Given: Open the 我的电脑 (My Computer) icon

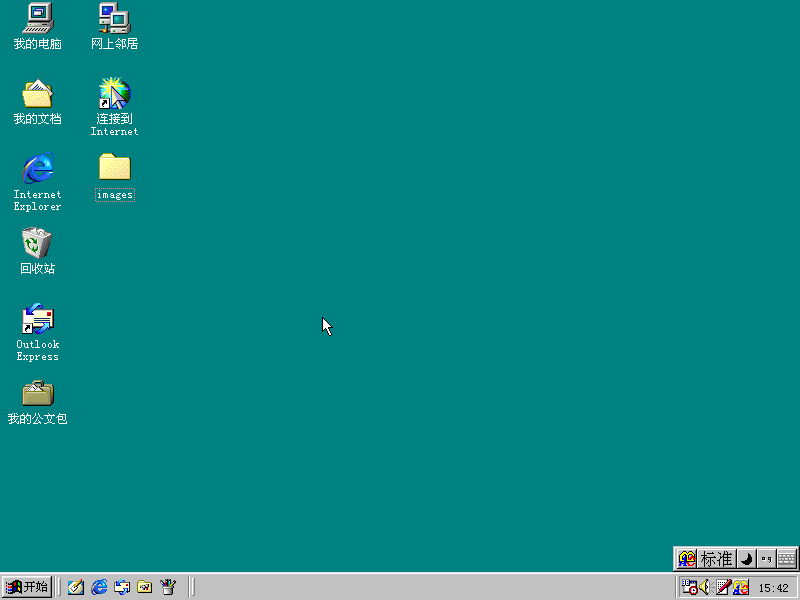Looking at the screenshot, I should pos(37,25).
